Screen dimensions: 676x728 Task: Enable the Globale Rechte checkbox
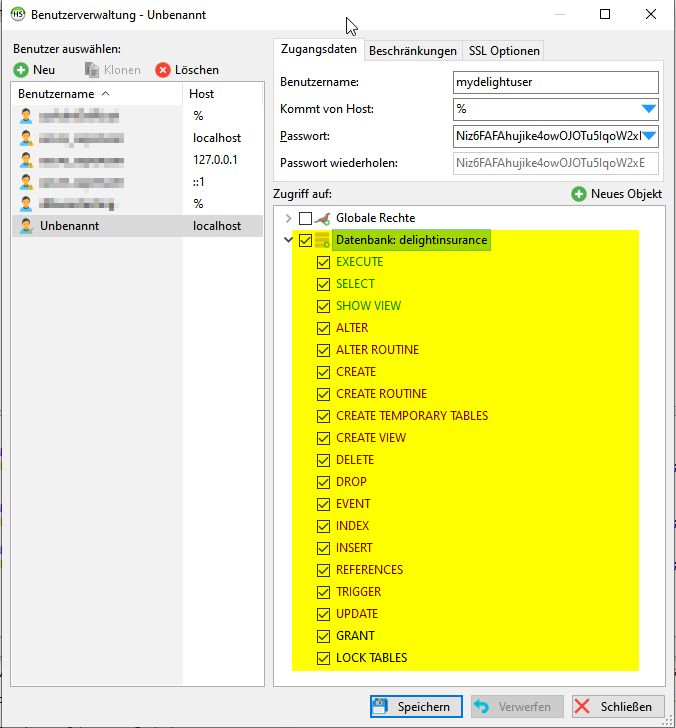click(x=305, y=218)
